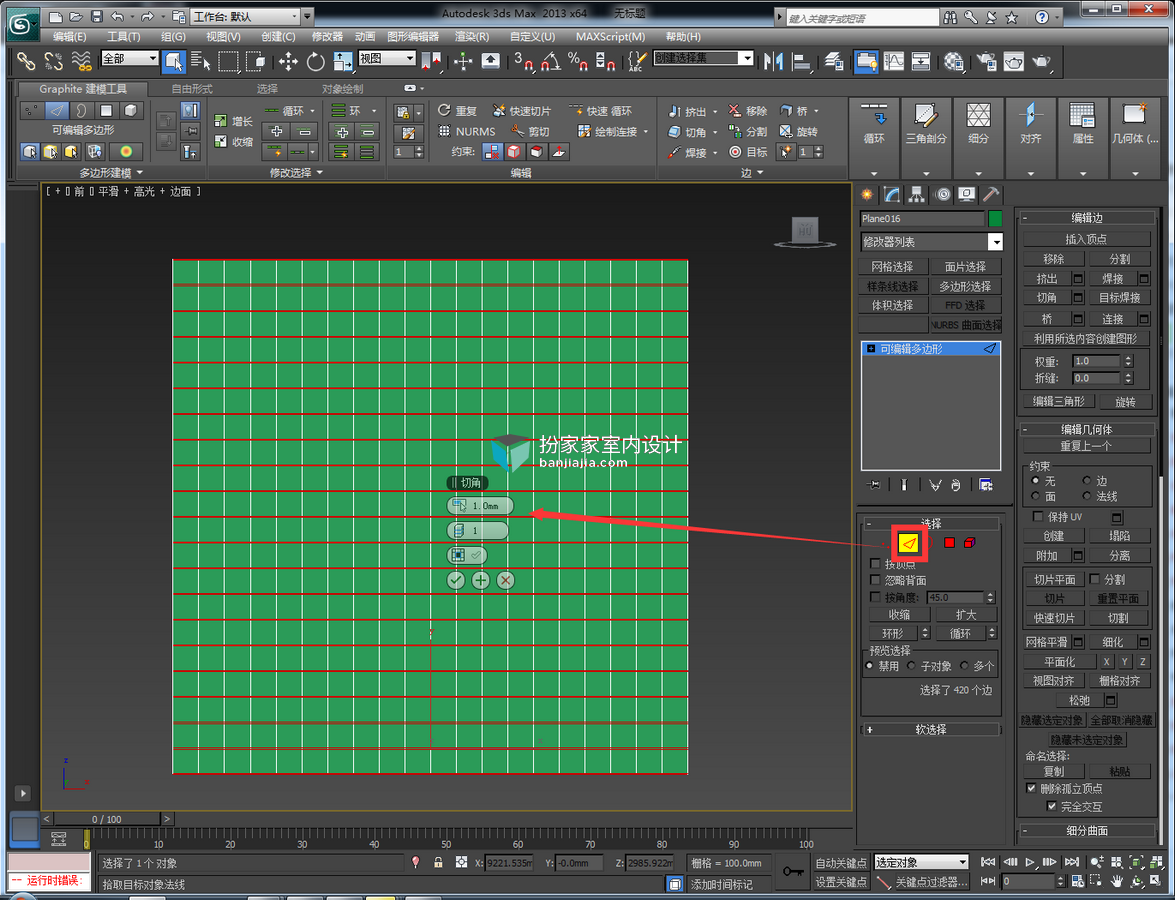This screenshot has width=1175, height=900.
Task: Open the Rendering (渲染) menu
Action: pyautogui.click(x=471, y=36)
